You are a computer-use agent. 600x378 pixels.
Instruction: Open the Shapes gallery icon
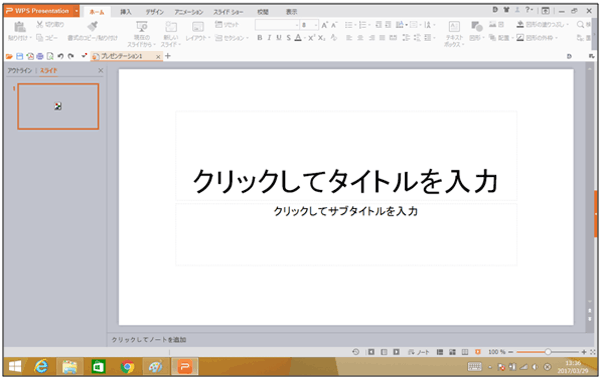[x=476, y=26]
